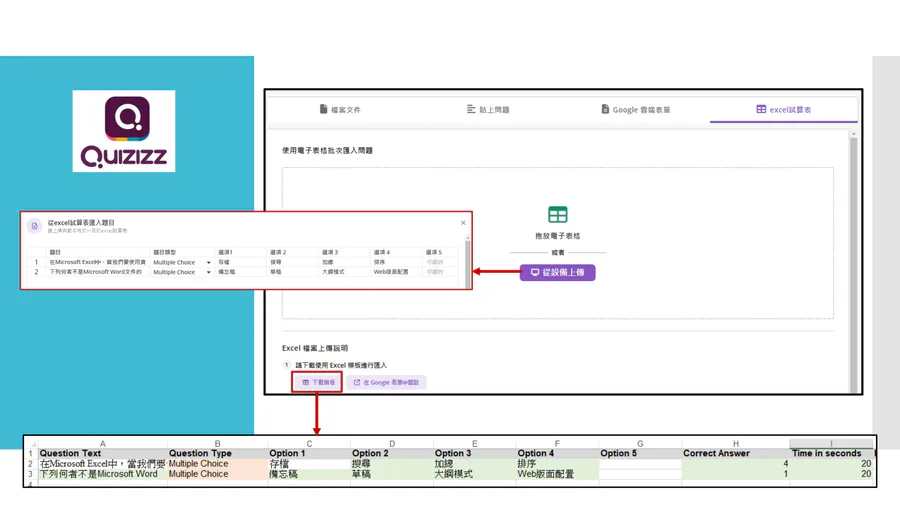The image size is (900, 506).
Task: Open the Google 雲端表單 tab
Action: tap(636, 109)
